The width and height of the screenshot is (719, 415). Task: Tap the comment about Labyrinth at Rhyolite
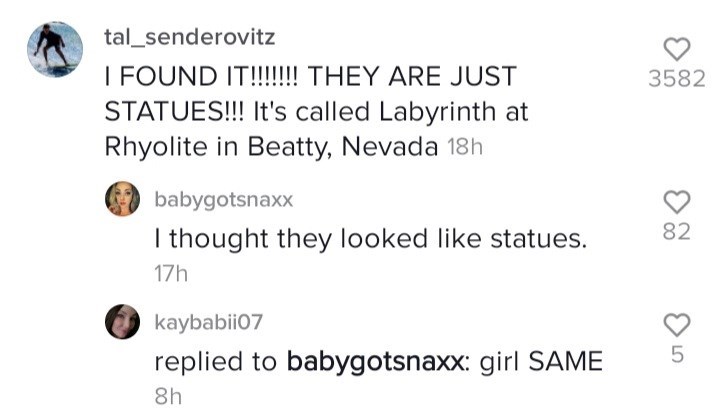[x=316, y=111]
